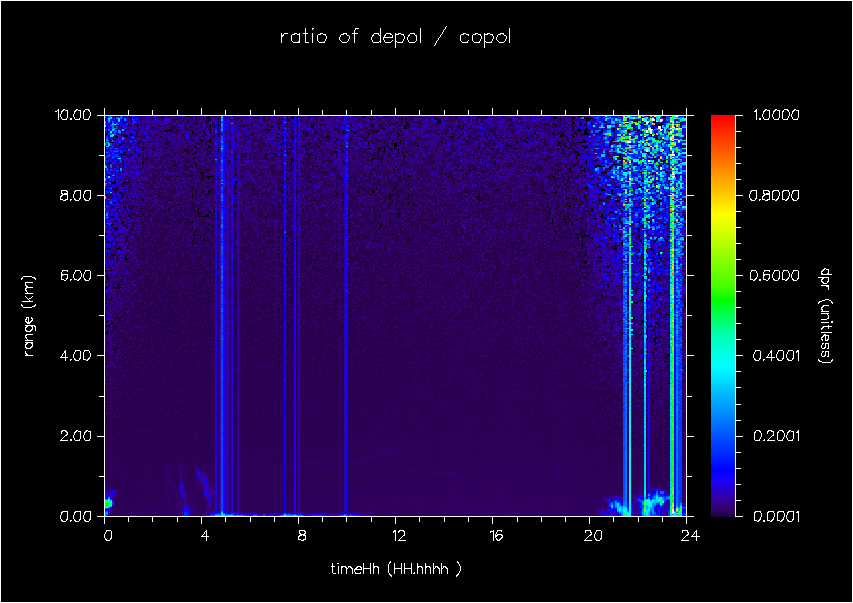The image size is (853, 603).
Task: Click the y-axis tick label '8.00'
Action: coord(75,195)
